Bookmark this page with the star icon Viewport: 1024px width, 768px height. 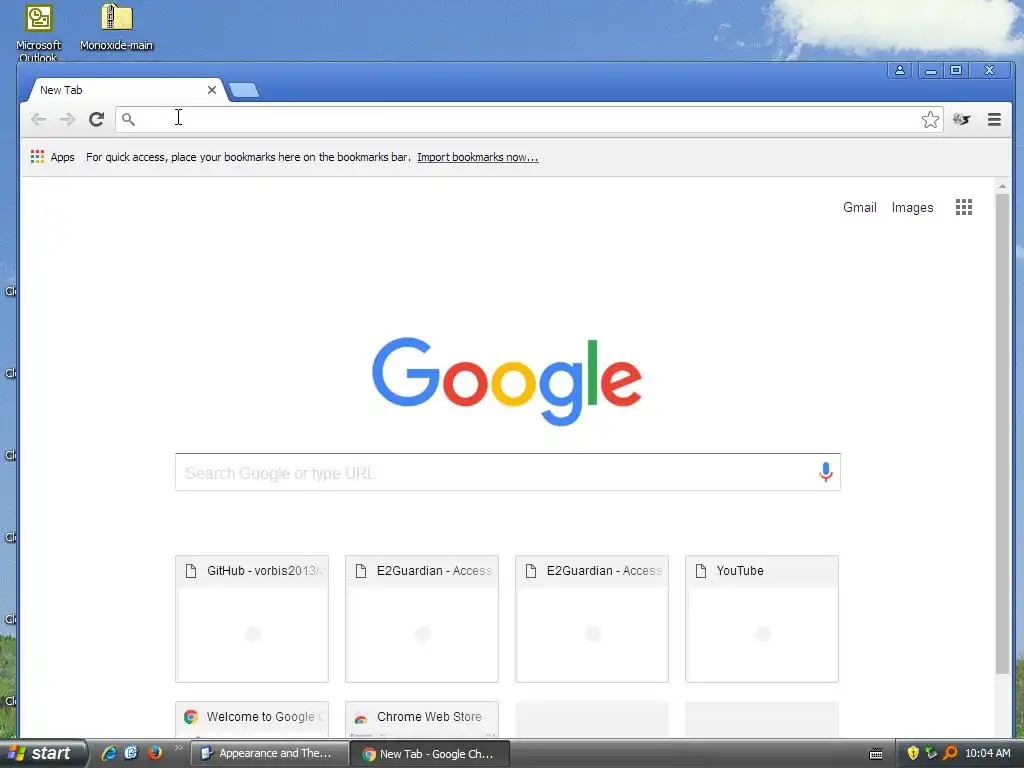click(930, 120)
